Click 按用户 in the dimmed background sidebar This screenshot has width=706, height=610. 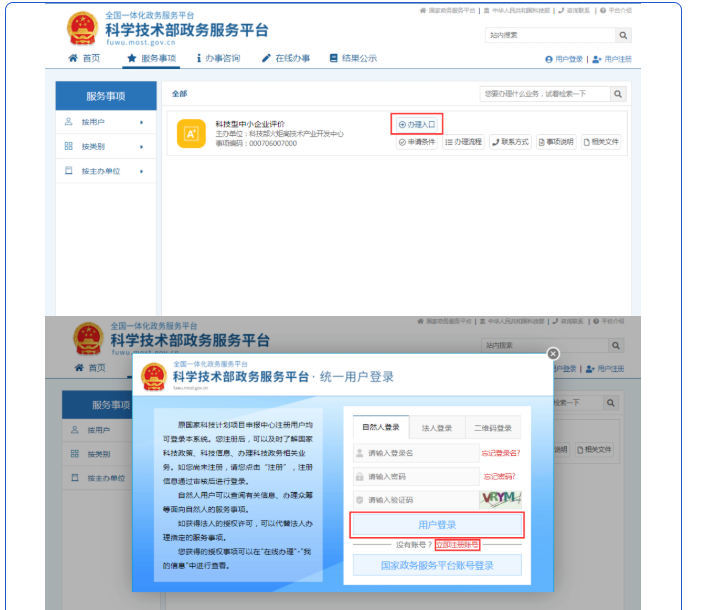(x=99, y=430)
